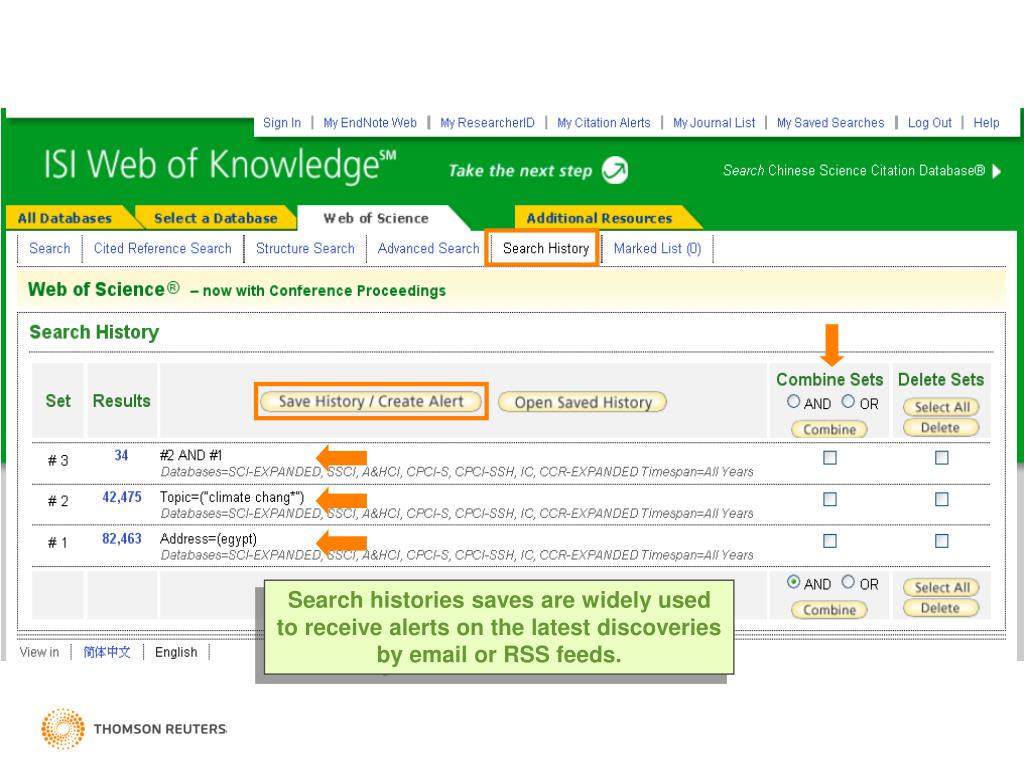Viewport: 1024px width, 768px height.
Task: Click the lower Combine button
Action: click(x=829, y=610)
